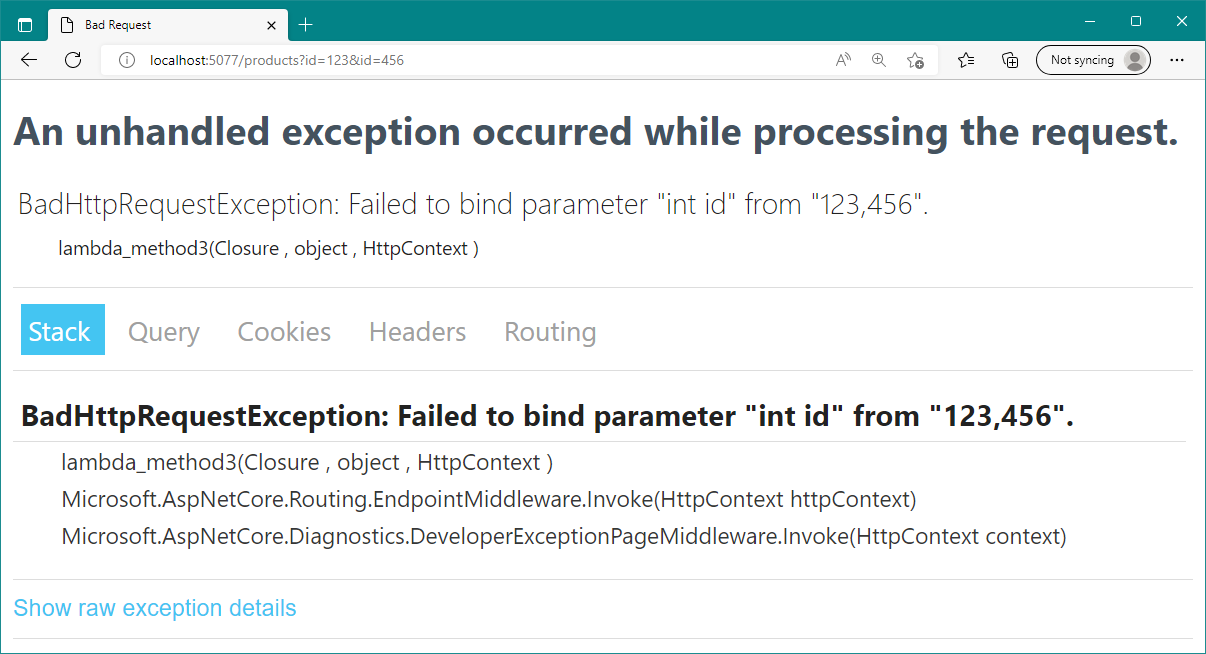Open the tab actions menu icon
1206x654 pixels.
[x=25, y=25]
